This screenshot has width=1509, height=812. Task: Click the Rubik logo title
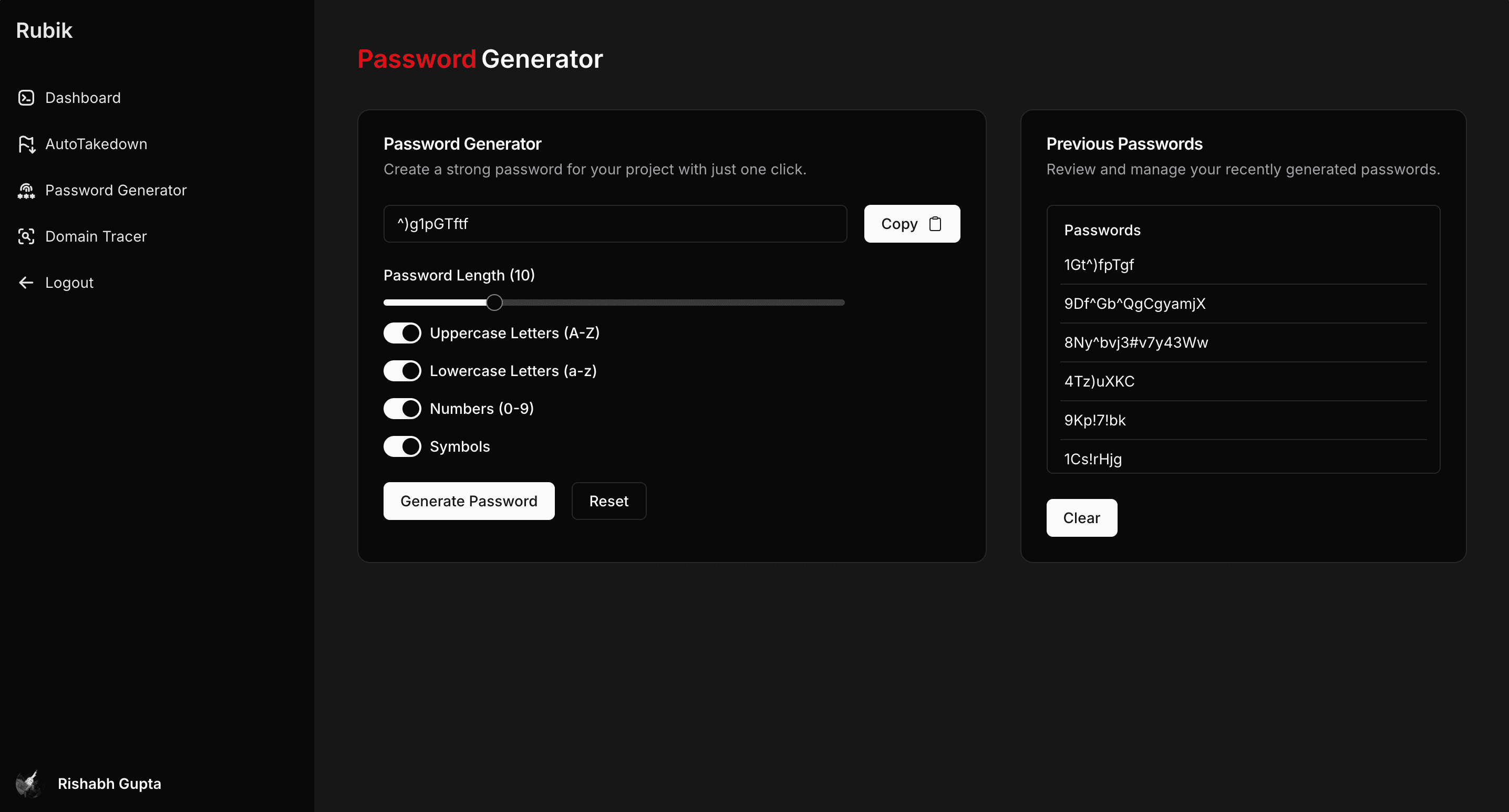[44, 30]
